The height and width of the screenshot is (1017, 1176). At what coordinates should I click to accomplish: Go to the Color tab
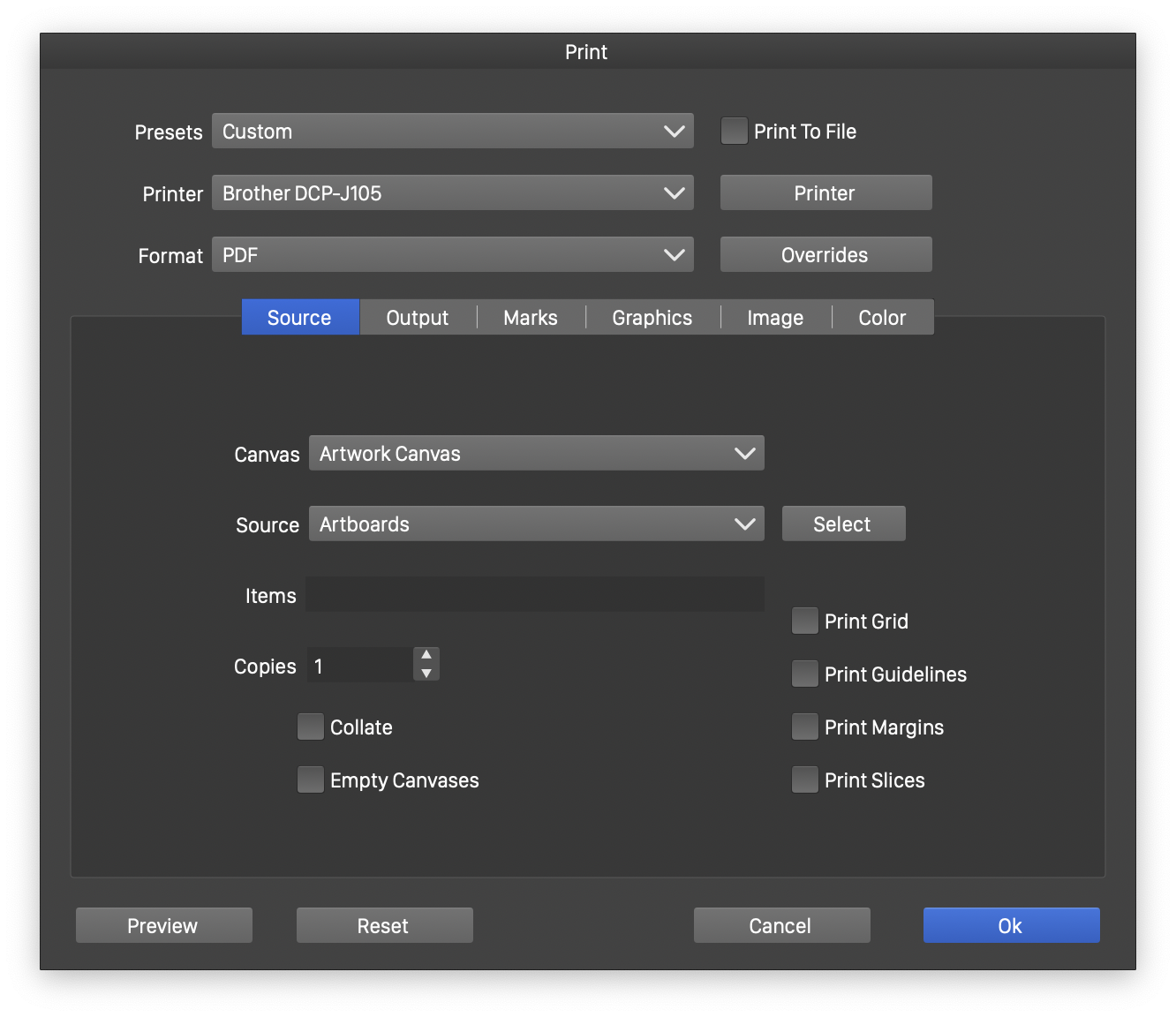click(882, 318)
